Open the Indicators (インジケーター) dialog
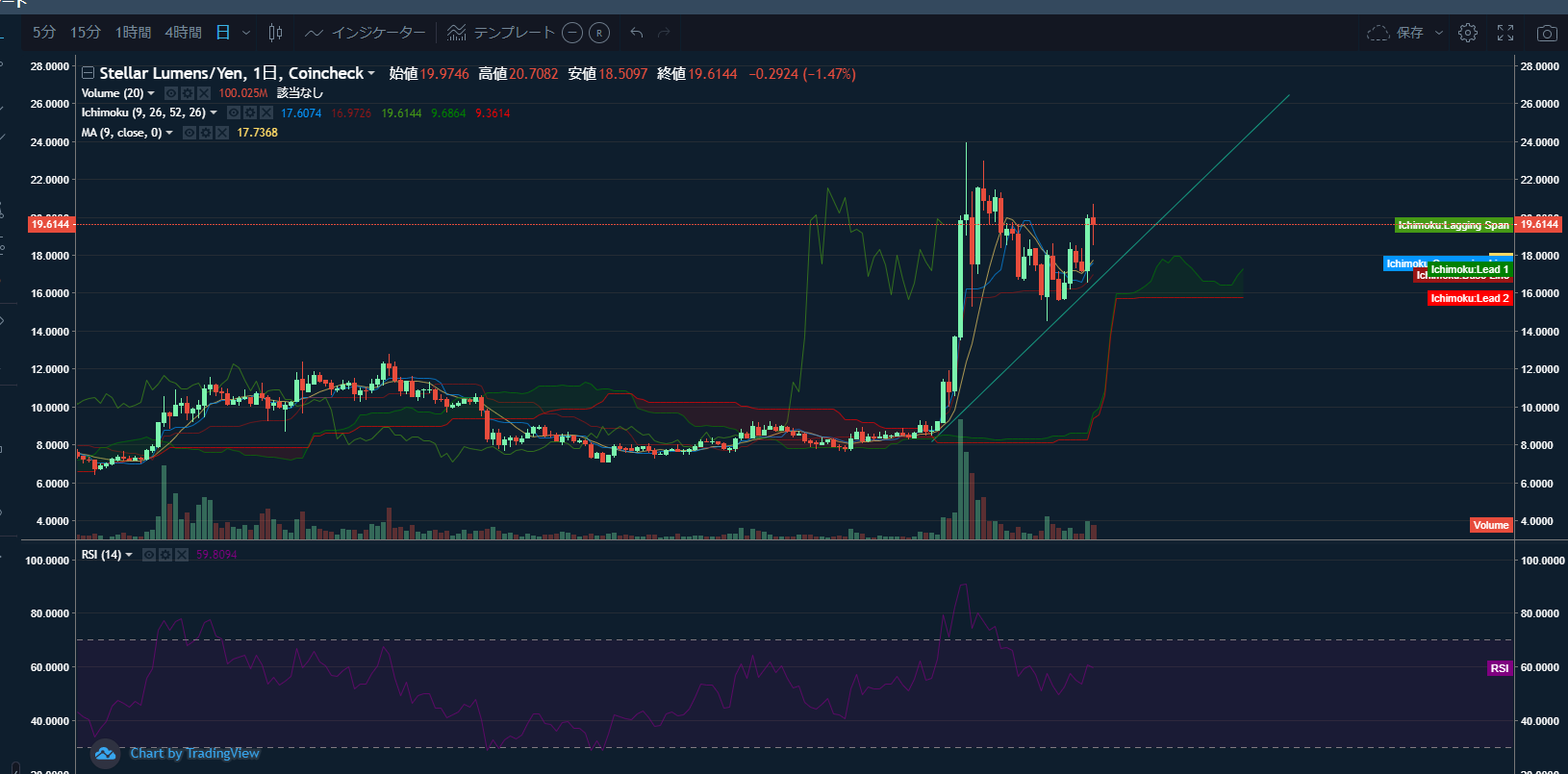This screenshot has width=1568, height=774. point(366,33)
